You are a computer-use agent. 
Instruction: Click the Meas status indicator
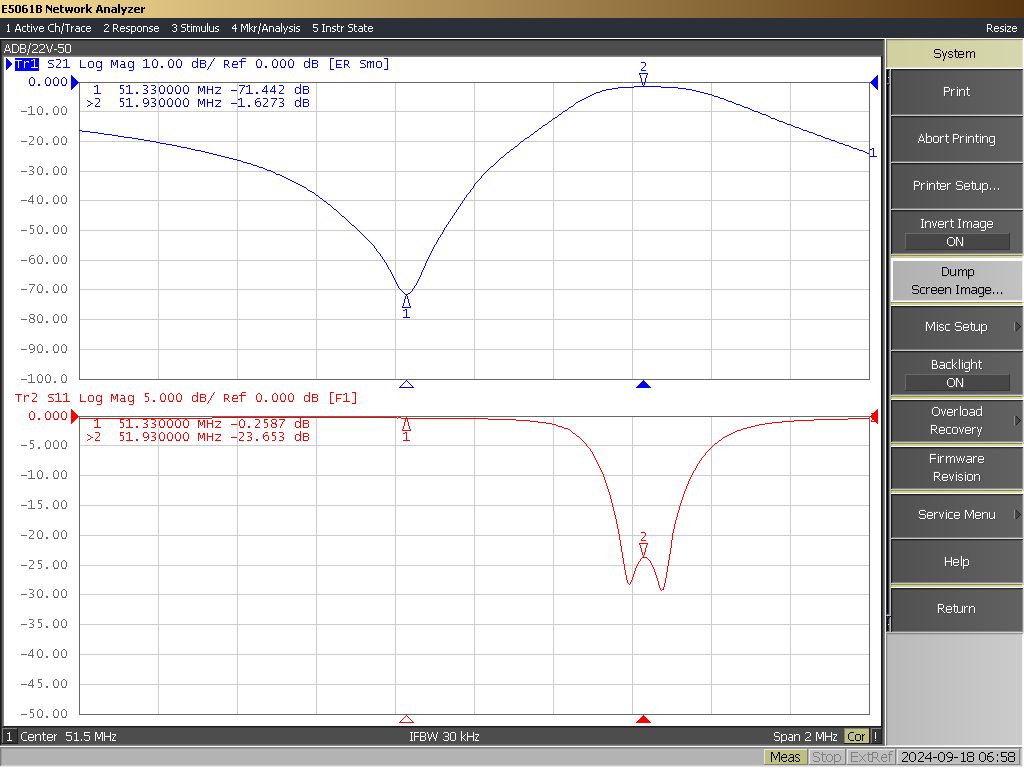[x=785, y=757]
